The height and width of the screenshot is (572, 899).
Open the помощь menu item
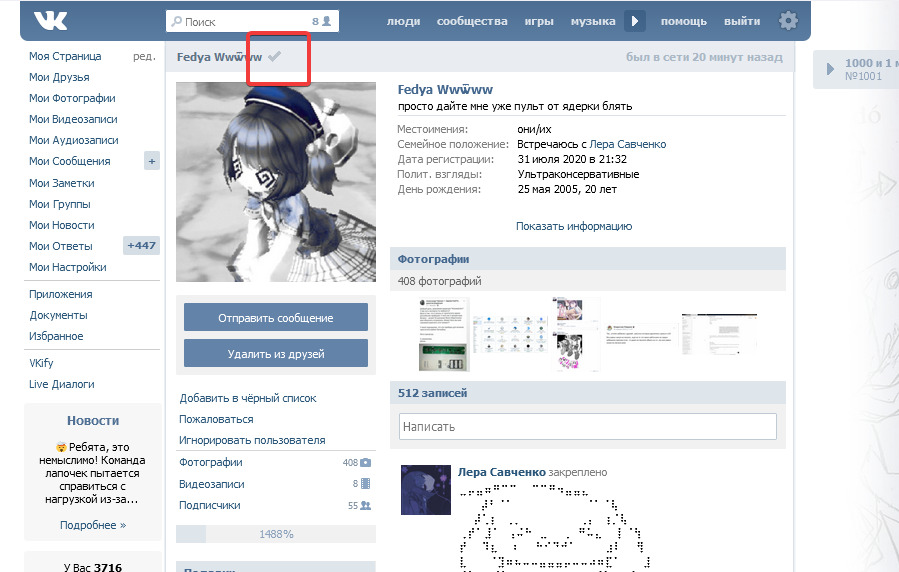[683, 21]
